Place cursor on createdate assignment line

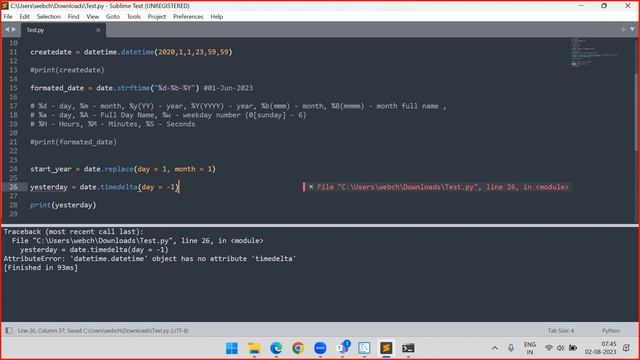131,52
